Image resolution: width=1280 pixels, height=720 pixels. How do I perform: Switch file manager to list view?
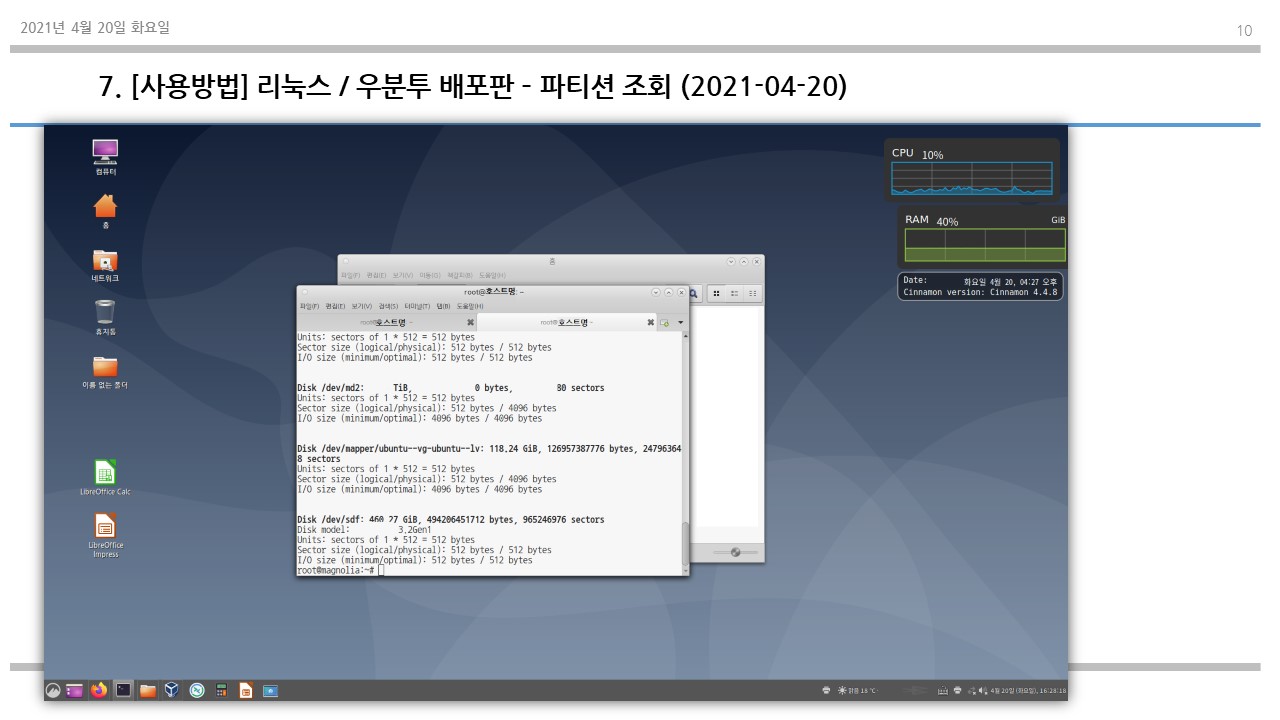click(734, 293)
